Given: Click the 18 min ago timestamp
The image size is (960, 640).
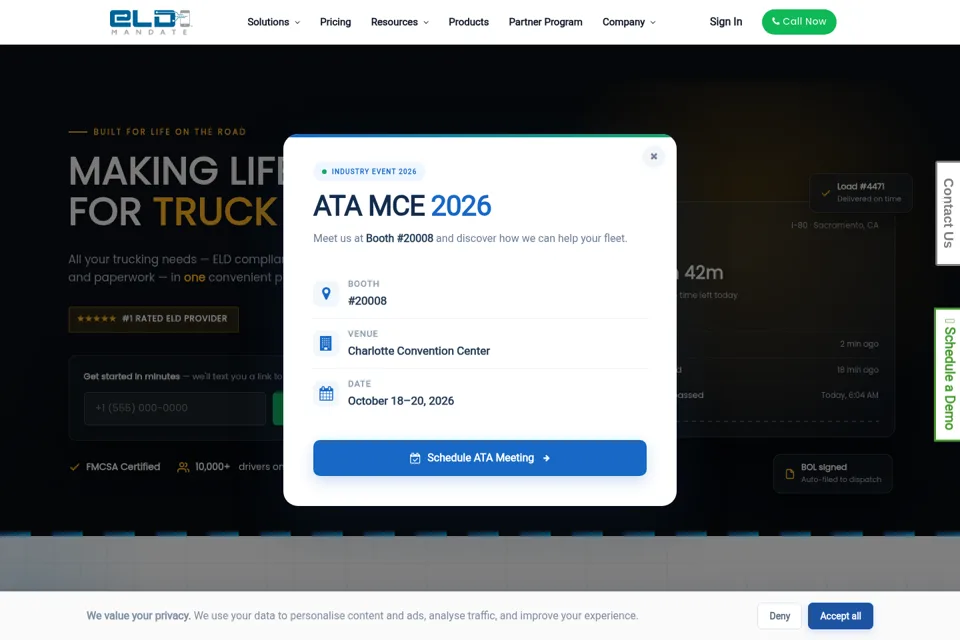Looking at the screenshot, I should click(857, 369).
